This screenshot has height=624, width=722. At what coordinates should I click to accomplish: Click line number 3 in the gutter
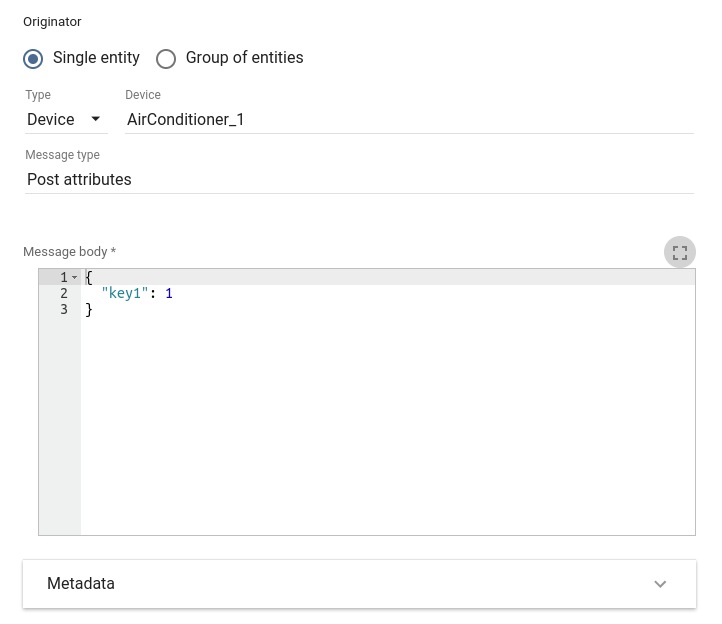(64, 309)
